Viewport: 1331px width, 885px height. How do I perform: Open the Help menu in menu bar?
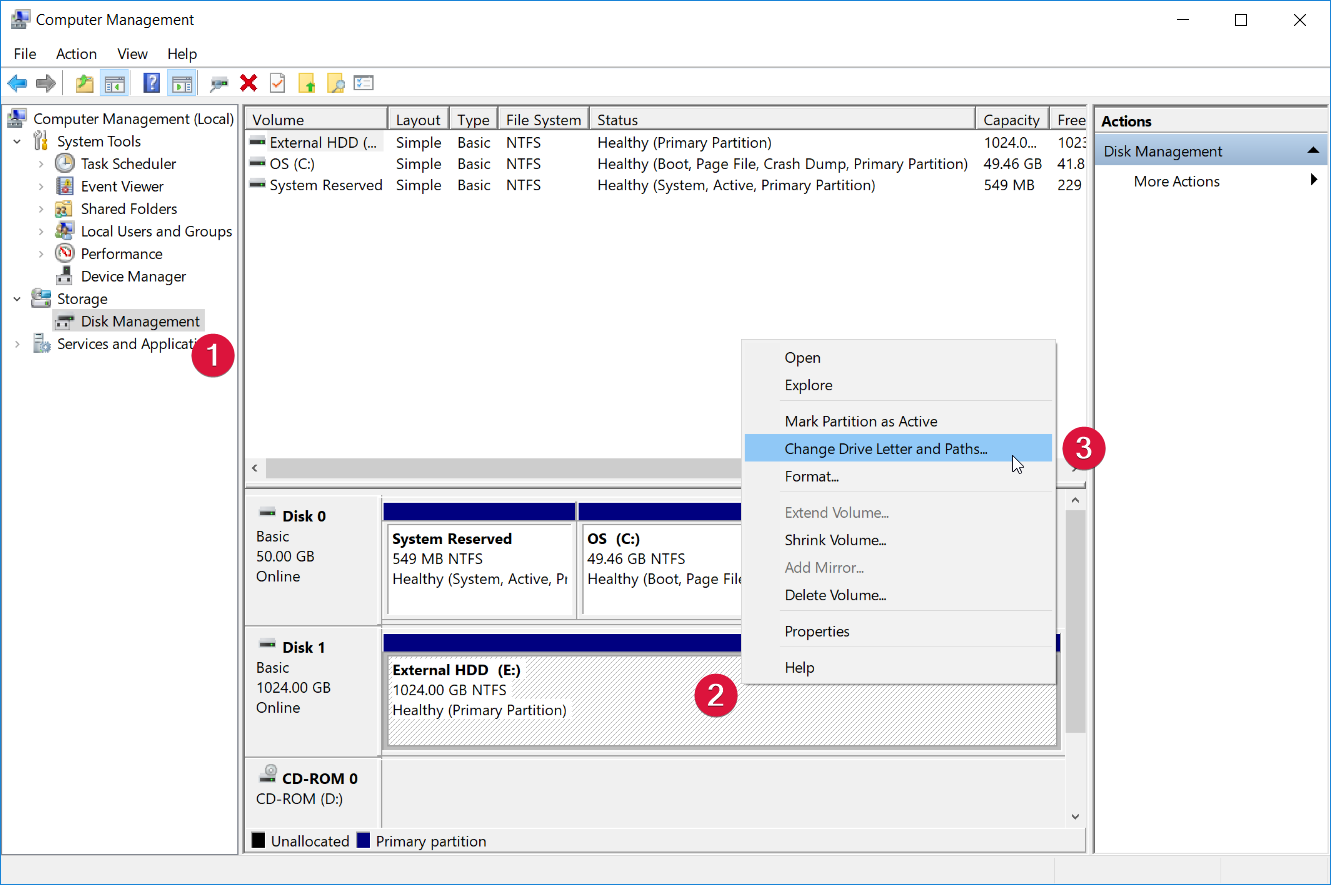click(x=182, y=54)
